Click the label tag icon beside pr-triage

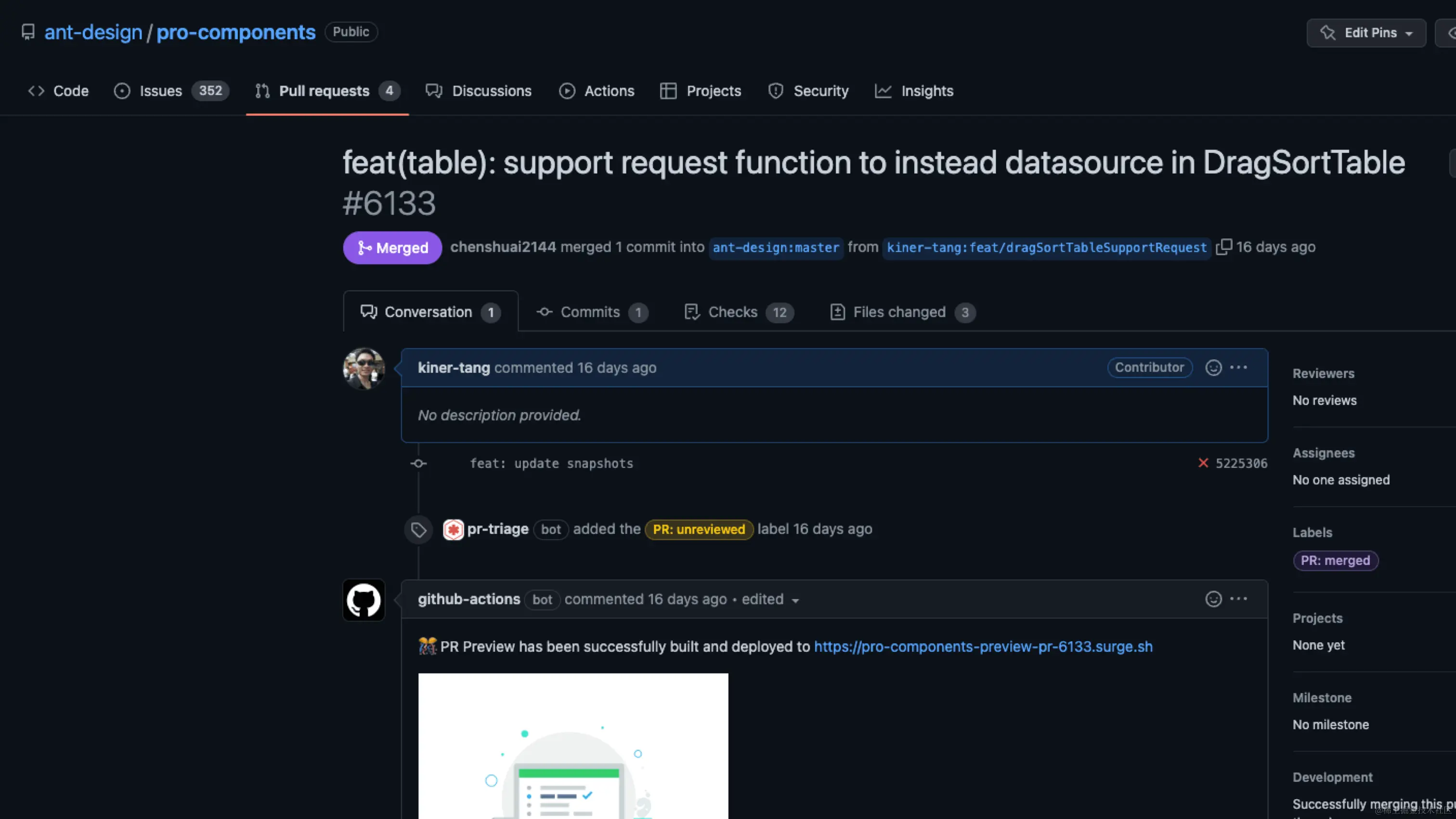[x=418, y=530]
